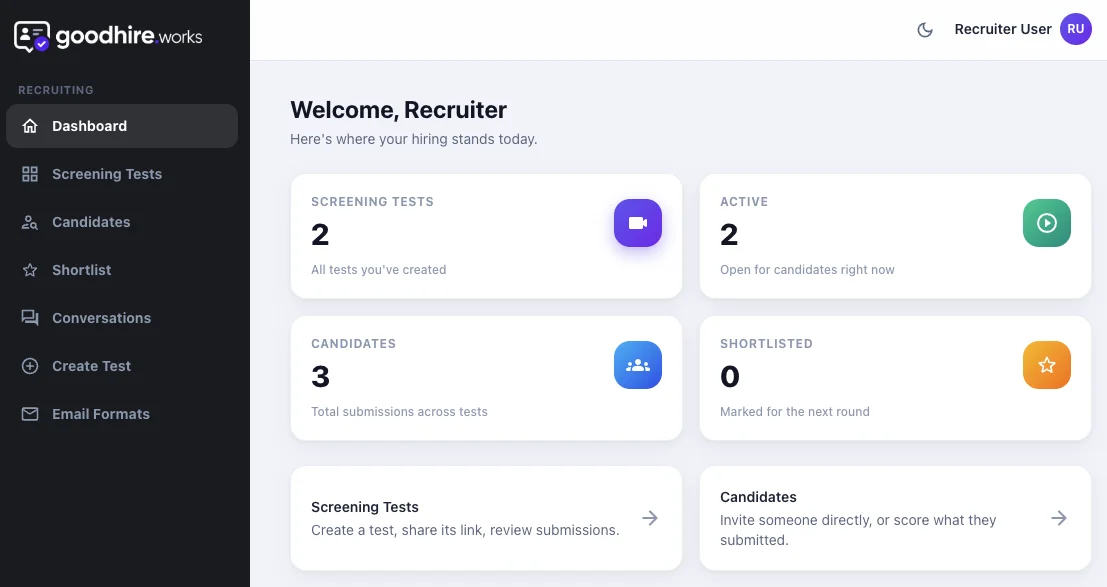Select Create Test in sidebar

(x=122, y=366)
